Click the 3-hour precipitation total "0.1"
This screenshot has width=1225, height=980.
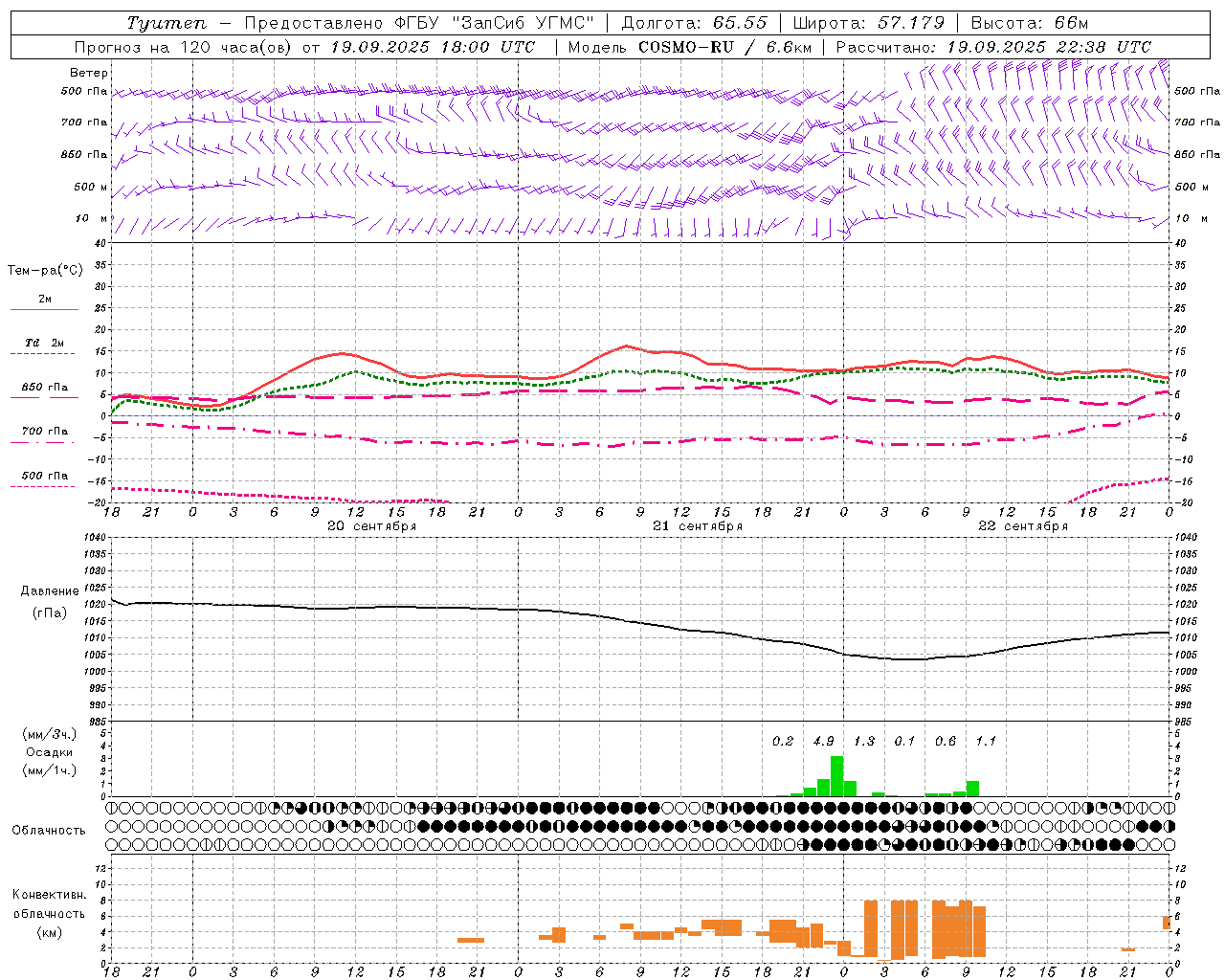tap(904, 741)
